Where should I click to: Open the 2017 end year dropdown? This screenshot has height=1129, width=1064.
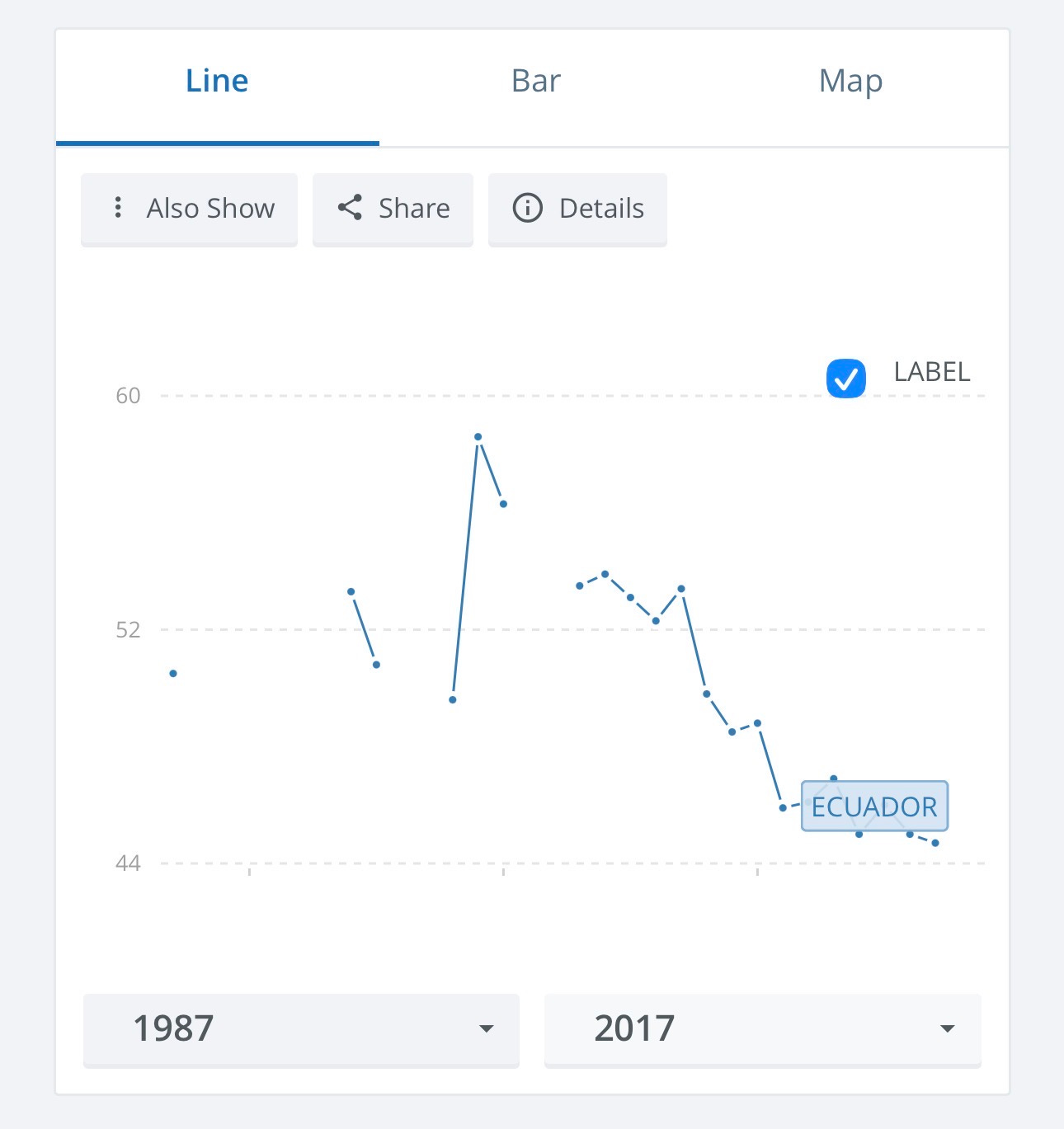(x=763, y=1029)
